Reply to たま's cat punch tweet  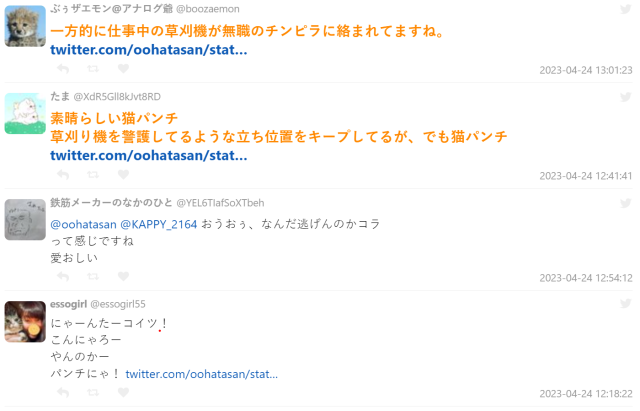click(x=63, y=175)
